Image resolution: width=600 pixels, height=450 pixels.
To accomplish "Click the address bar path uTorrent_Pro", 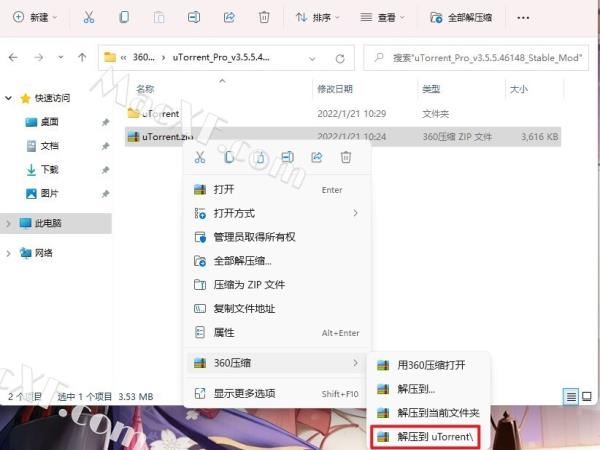I will 221,57.
